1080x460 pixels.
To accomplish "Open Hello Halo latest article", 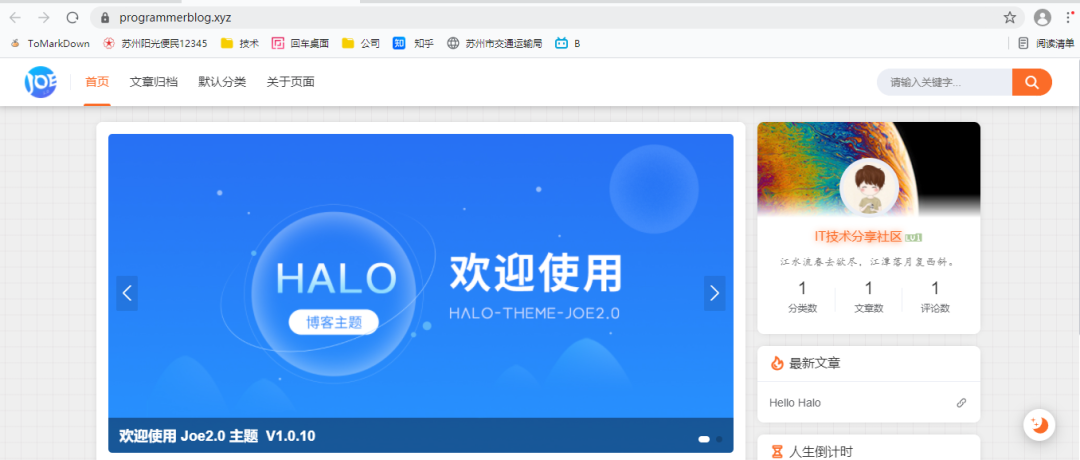I will (x=795, y=403).
